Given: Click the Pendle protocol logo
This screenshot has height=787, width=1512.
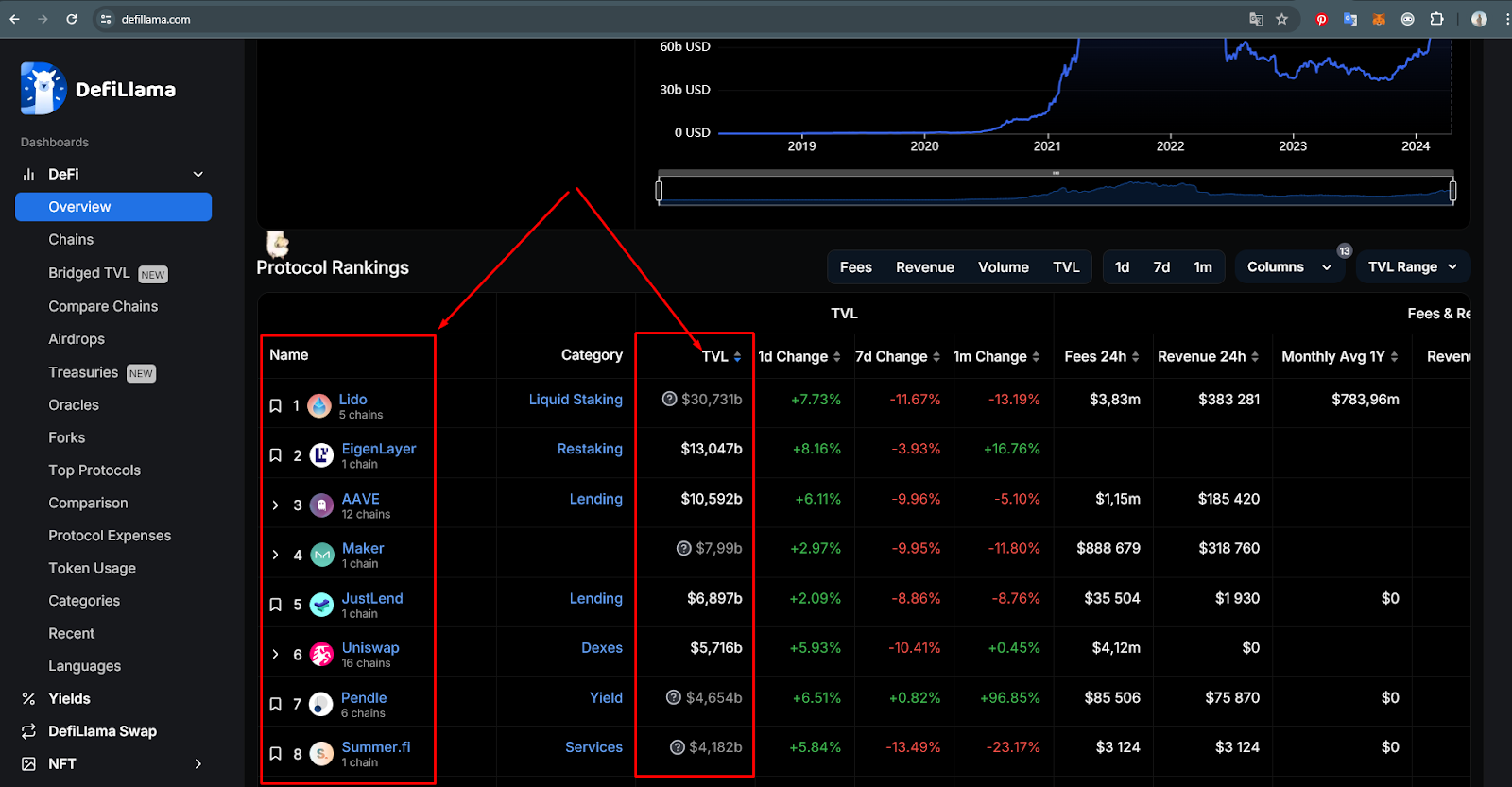Looking at the screenshot, I should (321, 704).
